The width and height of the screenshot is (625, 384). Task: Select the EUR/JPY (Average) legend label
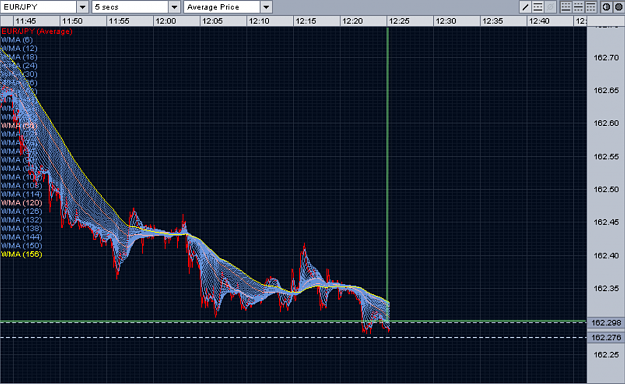click(37, 31)
